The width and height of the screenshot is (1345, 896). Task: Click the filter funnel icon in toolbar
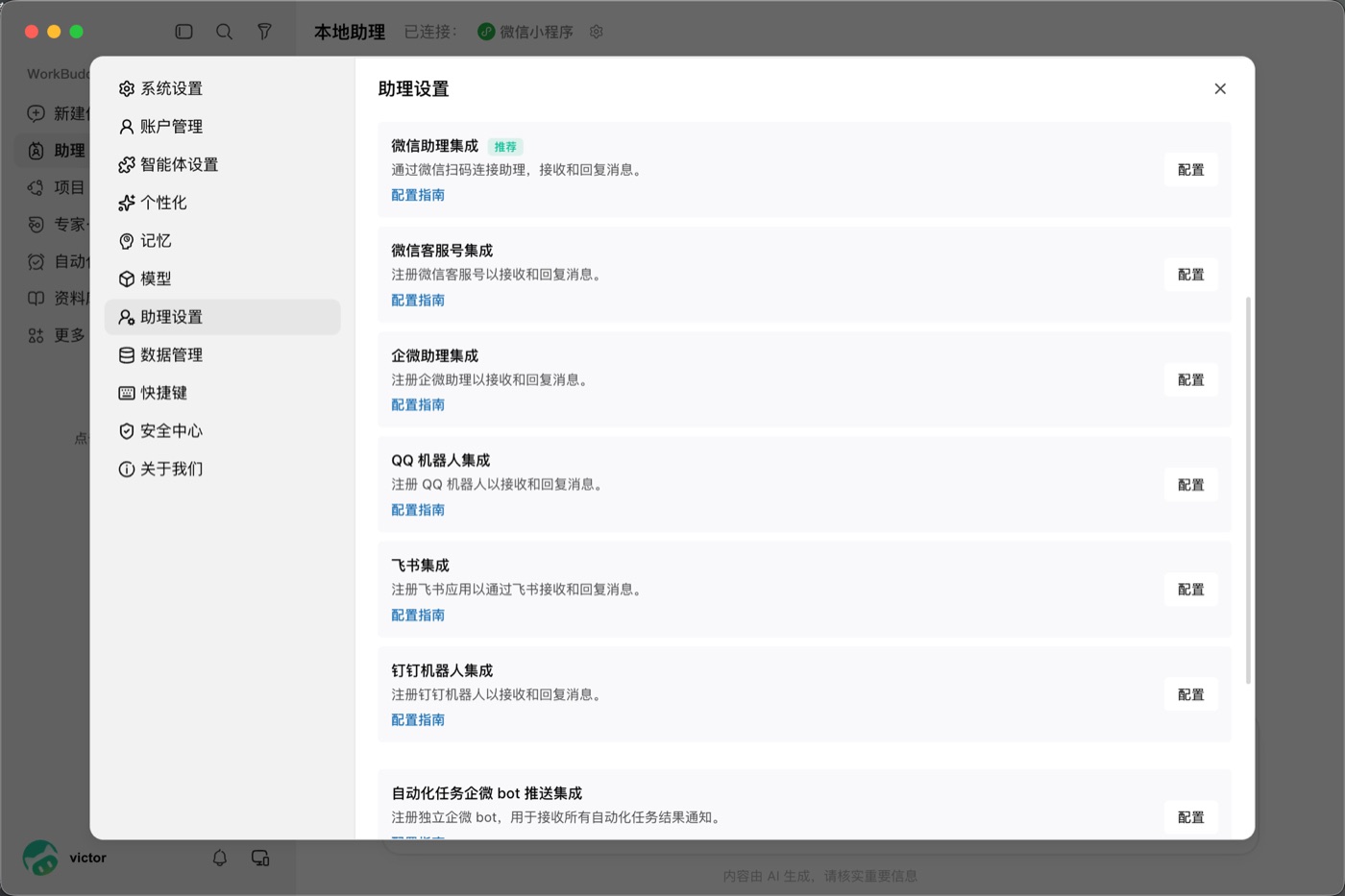click(264, 32)
